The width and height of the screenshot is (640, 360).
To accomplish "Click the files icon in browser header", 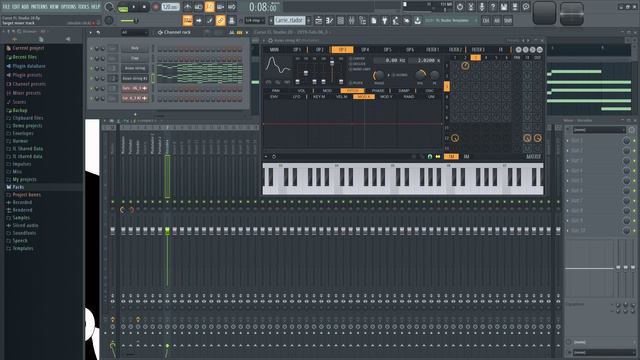I will (41, 39).
